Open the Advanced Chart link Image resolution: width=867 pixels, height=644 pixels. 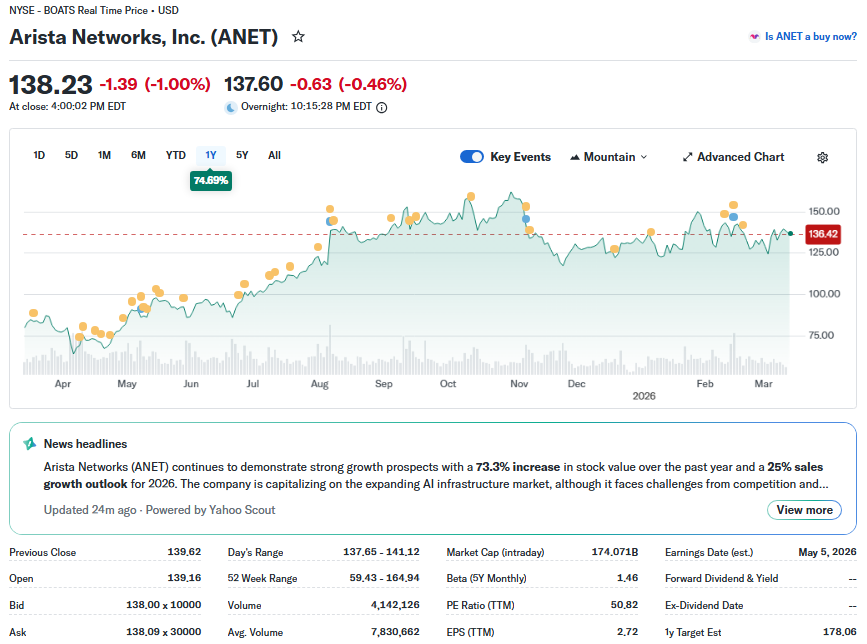coord(733,157)
